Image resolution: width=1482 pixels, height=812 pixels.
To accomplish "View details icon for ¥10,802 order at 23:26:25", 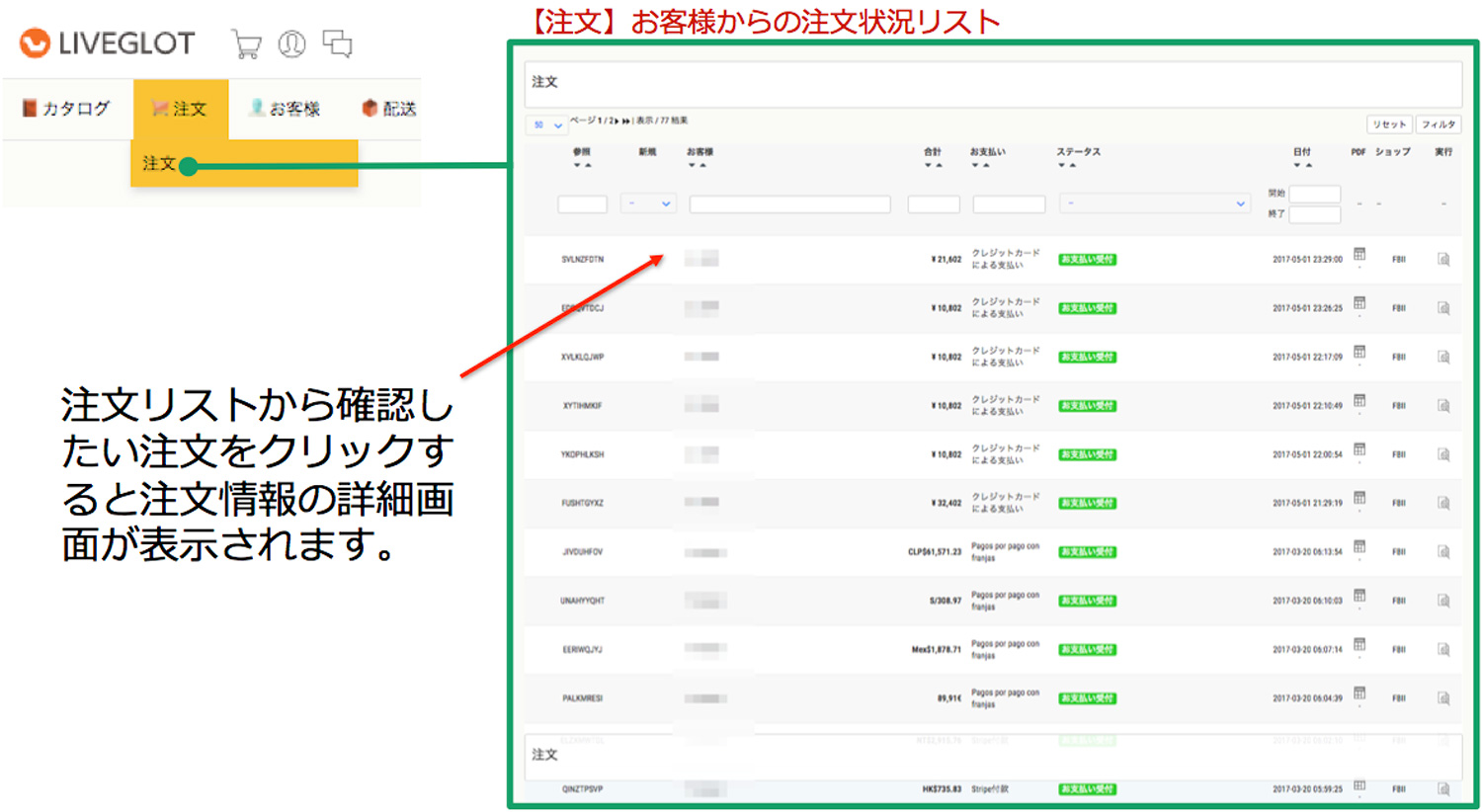I will (x=1443, y=308).
